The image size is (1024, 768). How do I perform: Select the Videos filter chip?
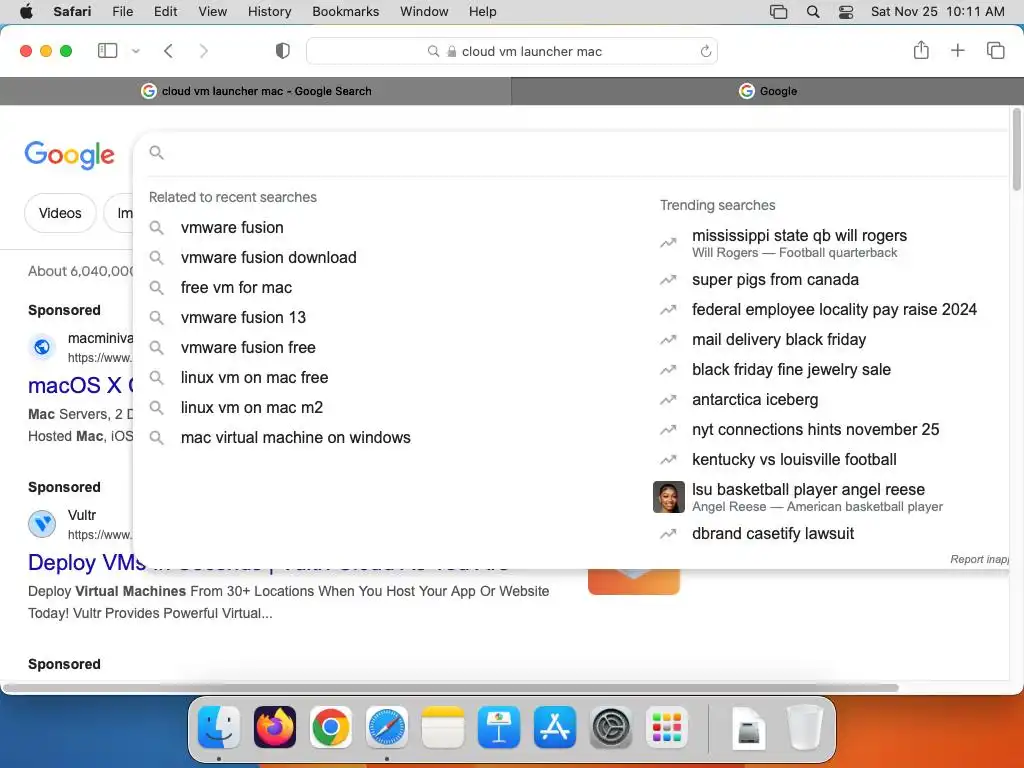click(60, 213)
